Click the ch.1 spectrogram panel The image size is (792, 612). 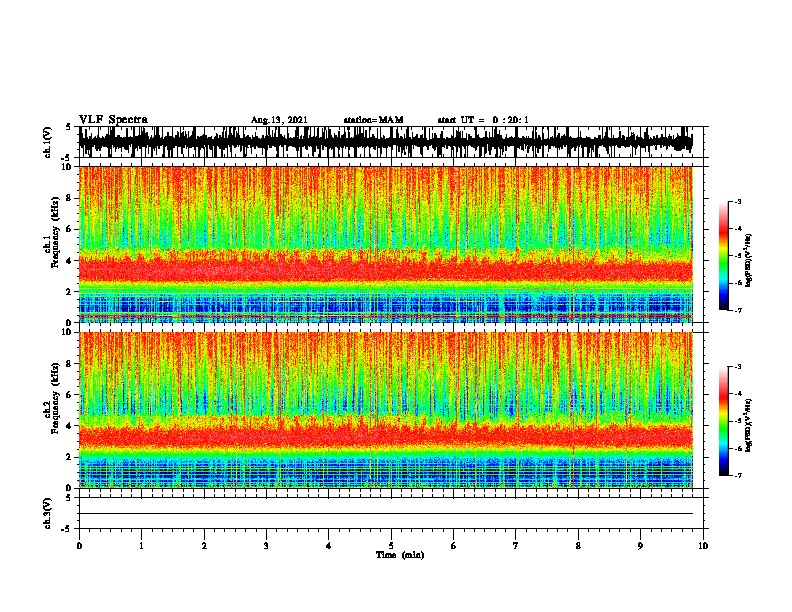385,244
